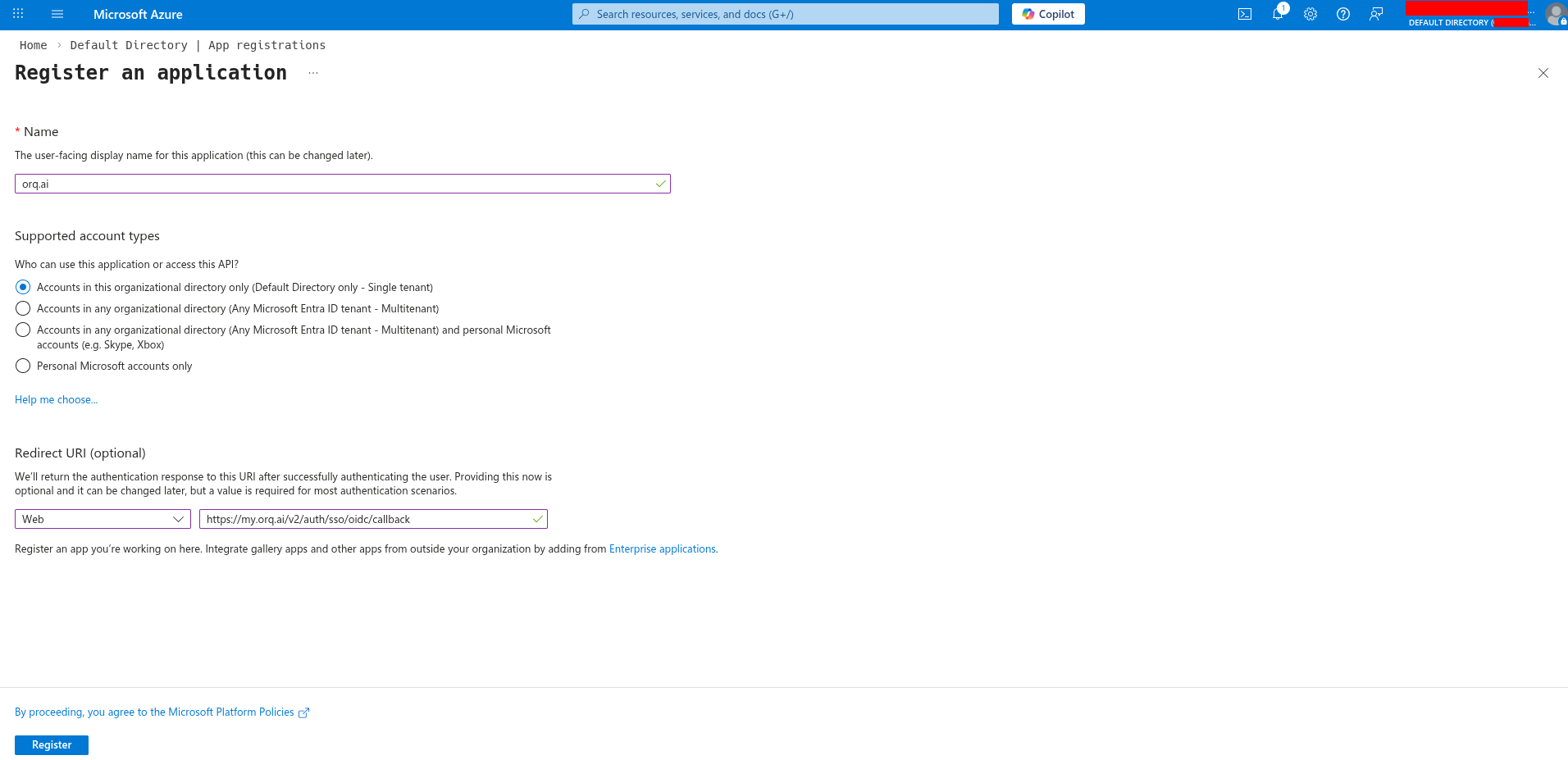
Task: Open Copilot assistant
Action: [x=1048, y=14]
